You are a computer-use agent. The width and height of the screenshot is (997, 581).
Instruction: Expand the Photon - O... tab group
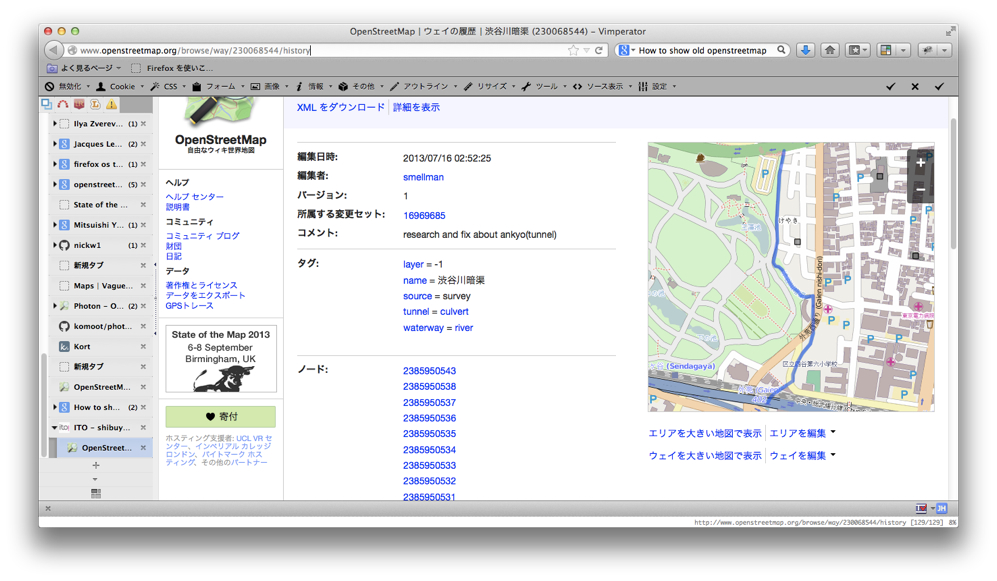point(55,306)
